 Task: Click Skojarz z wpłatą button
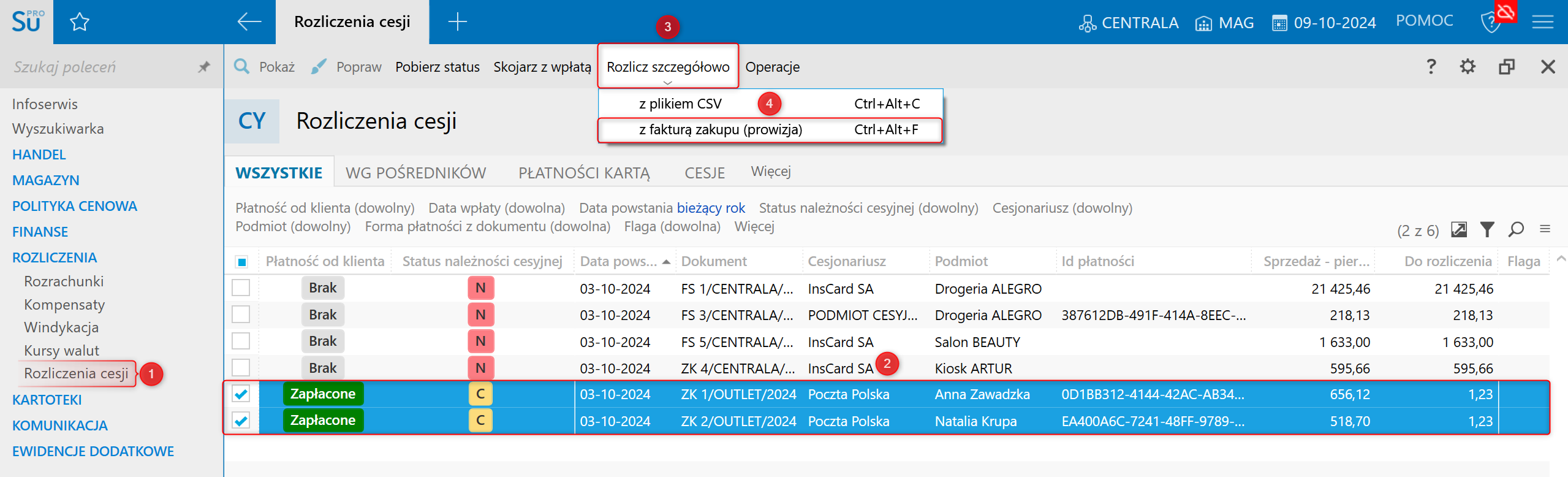click(x=542, y=67)
